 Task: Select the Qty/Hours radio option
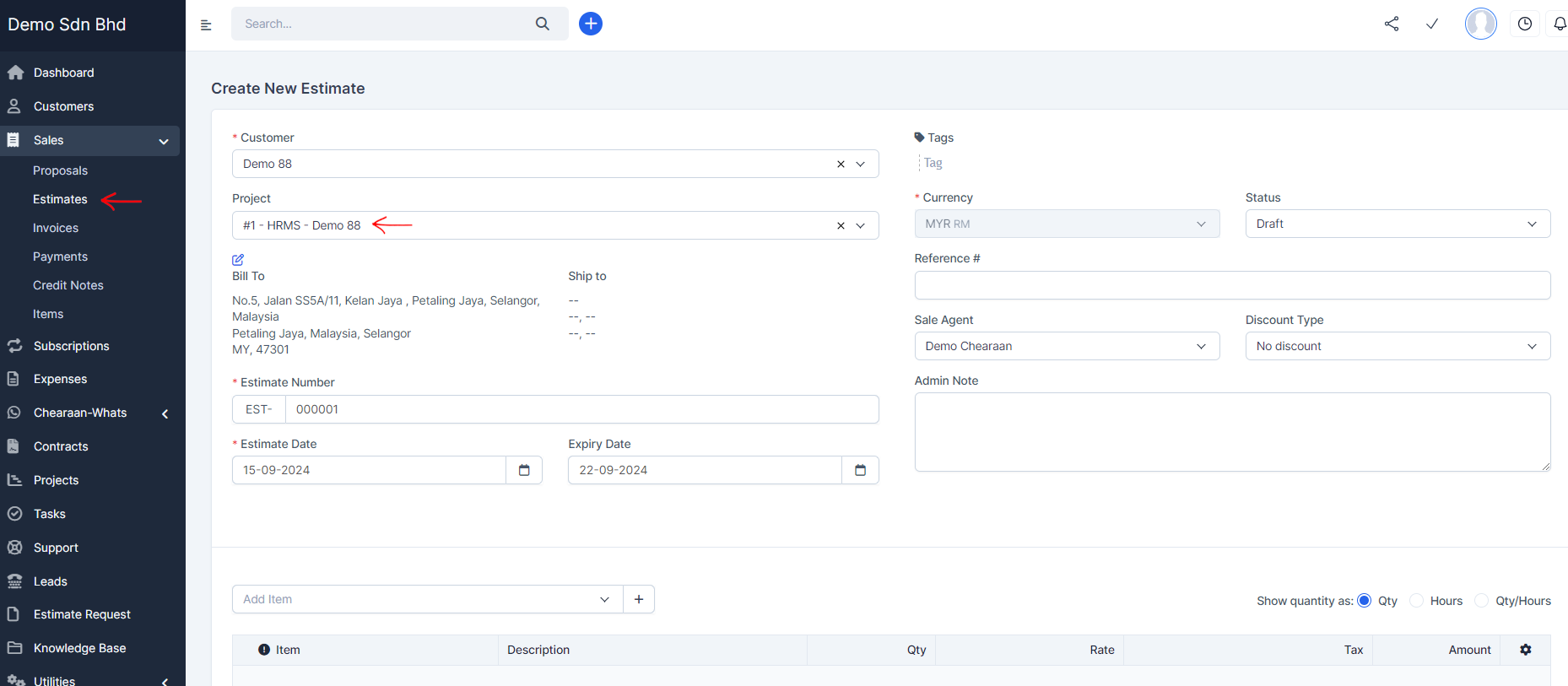pyautogui.click(x=1482, y=601)
